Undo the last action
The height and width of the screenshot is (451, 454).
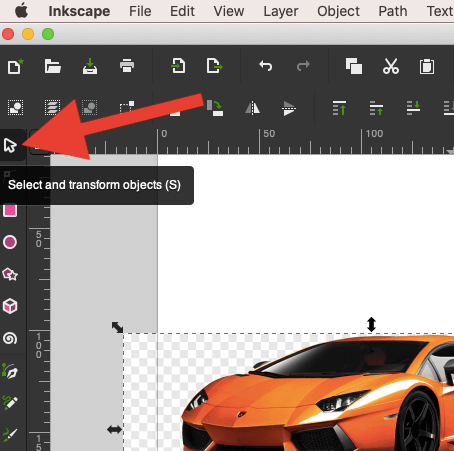tap(266, 66)
